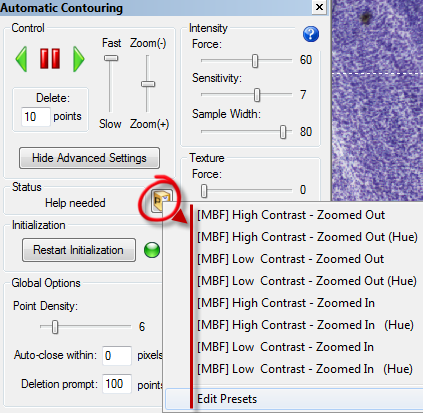Choose Edit Presets from the menu
Image resolution: width=423 pixels, height=413 pixels.
coord(227,399)
